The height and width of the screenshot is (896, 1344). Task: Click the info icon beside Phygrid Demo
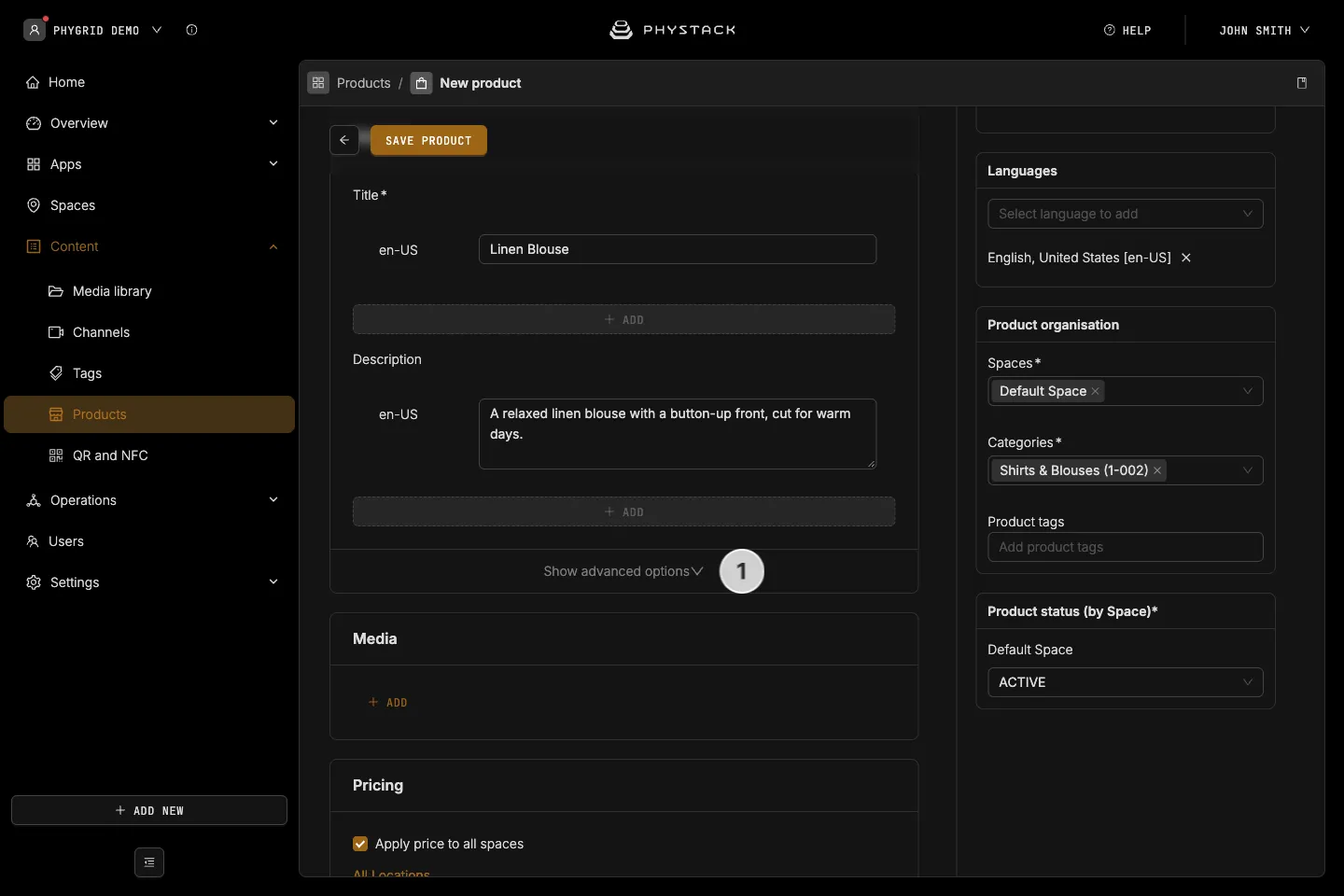click(x=191, y=30)
